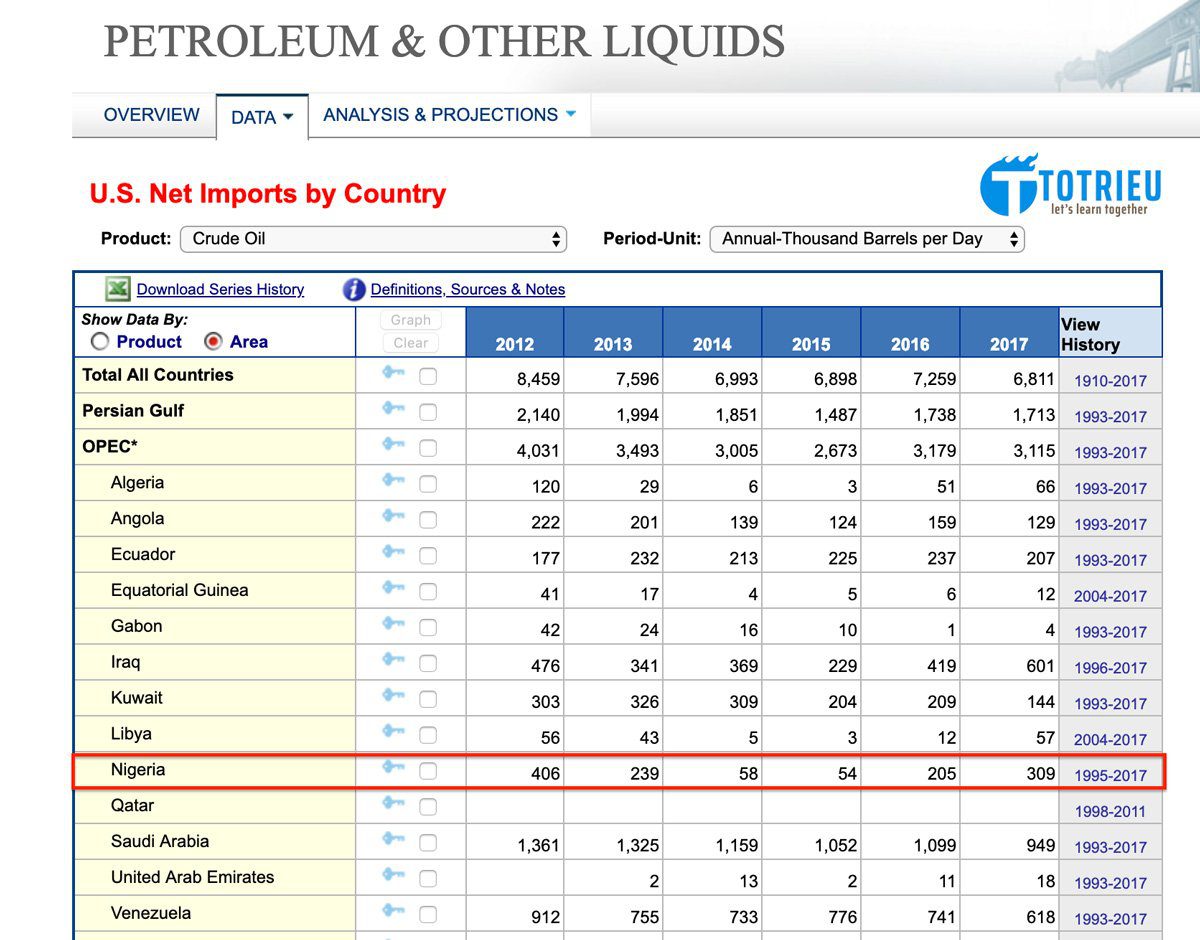
Task: Click the key icon in Iraq row
Action: (x=393, y=661)
